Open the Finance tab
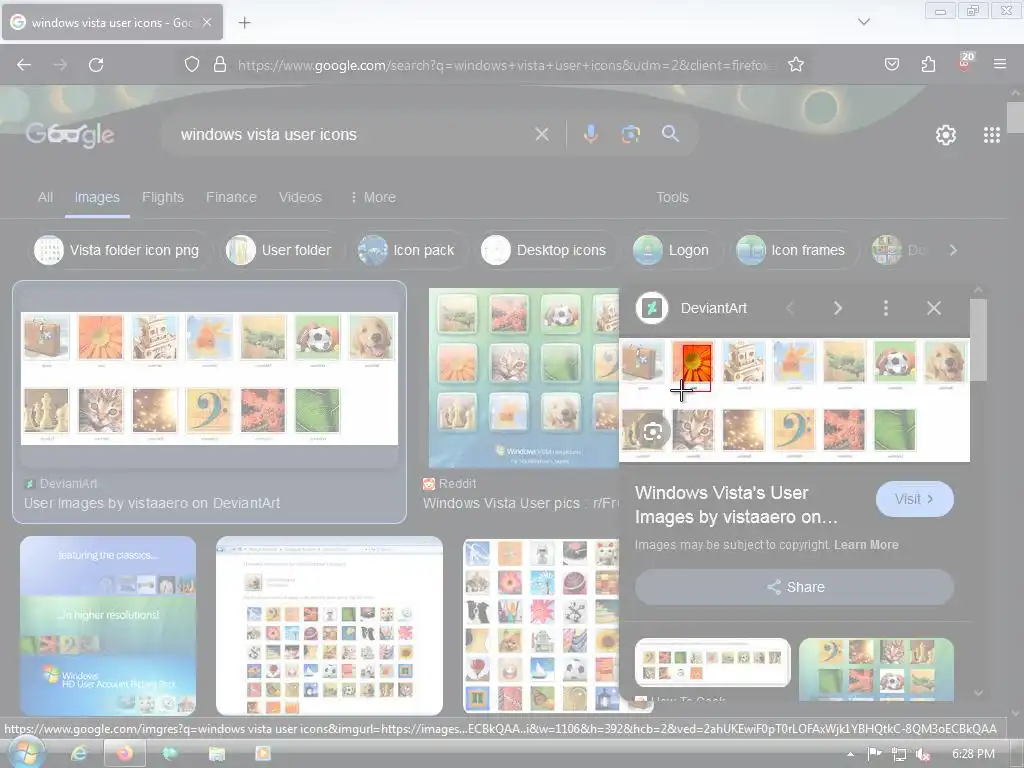Image resolution: width=1024 pixels, height=768 pixels. (x=231, y=197)
